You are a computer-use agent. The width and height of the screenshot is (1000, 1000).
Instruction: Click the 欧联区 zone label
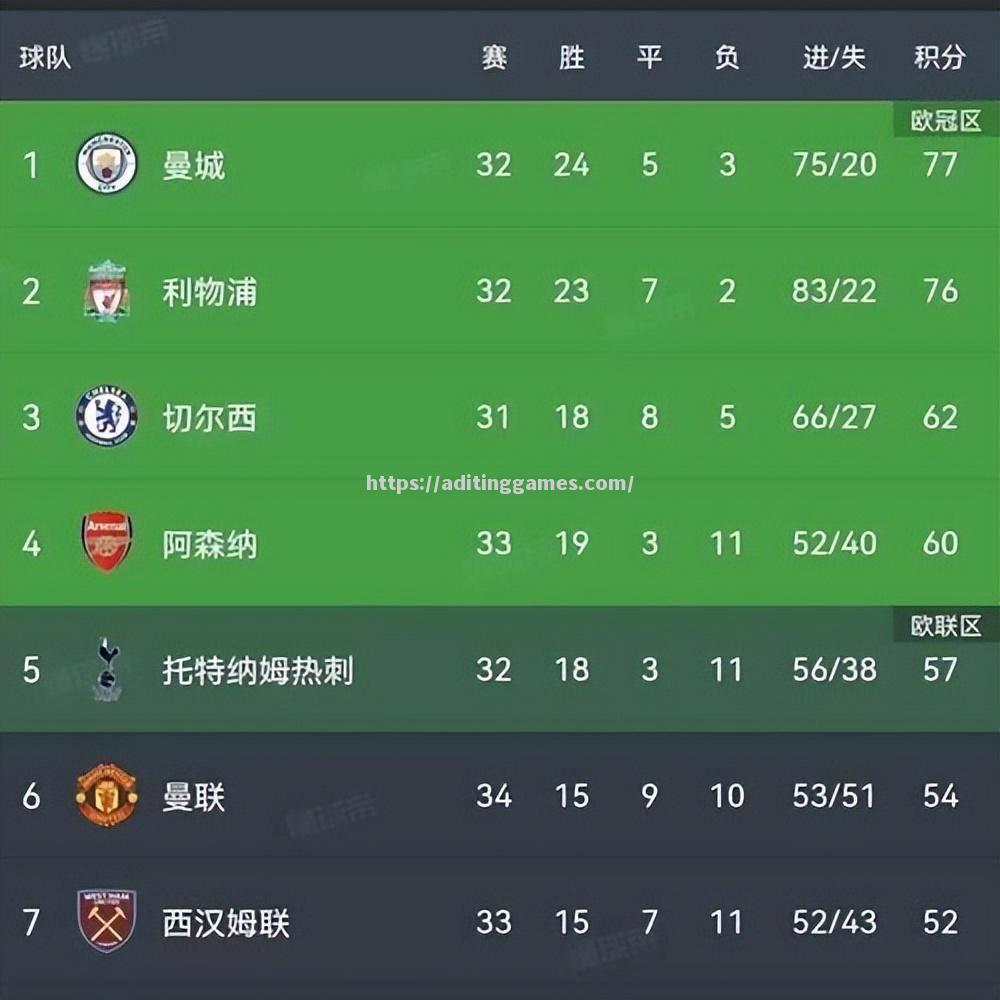[x=945, y=626]
